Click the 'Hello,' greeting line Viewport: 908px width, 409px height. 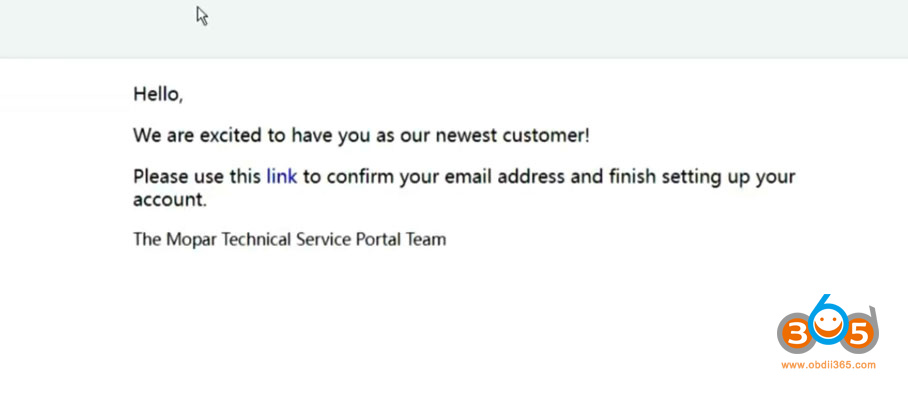coord(158,95)
